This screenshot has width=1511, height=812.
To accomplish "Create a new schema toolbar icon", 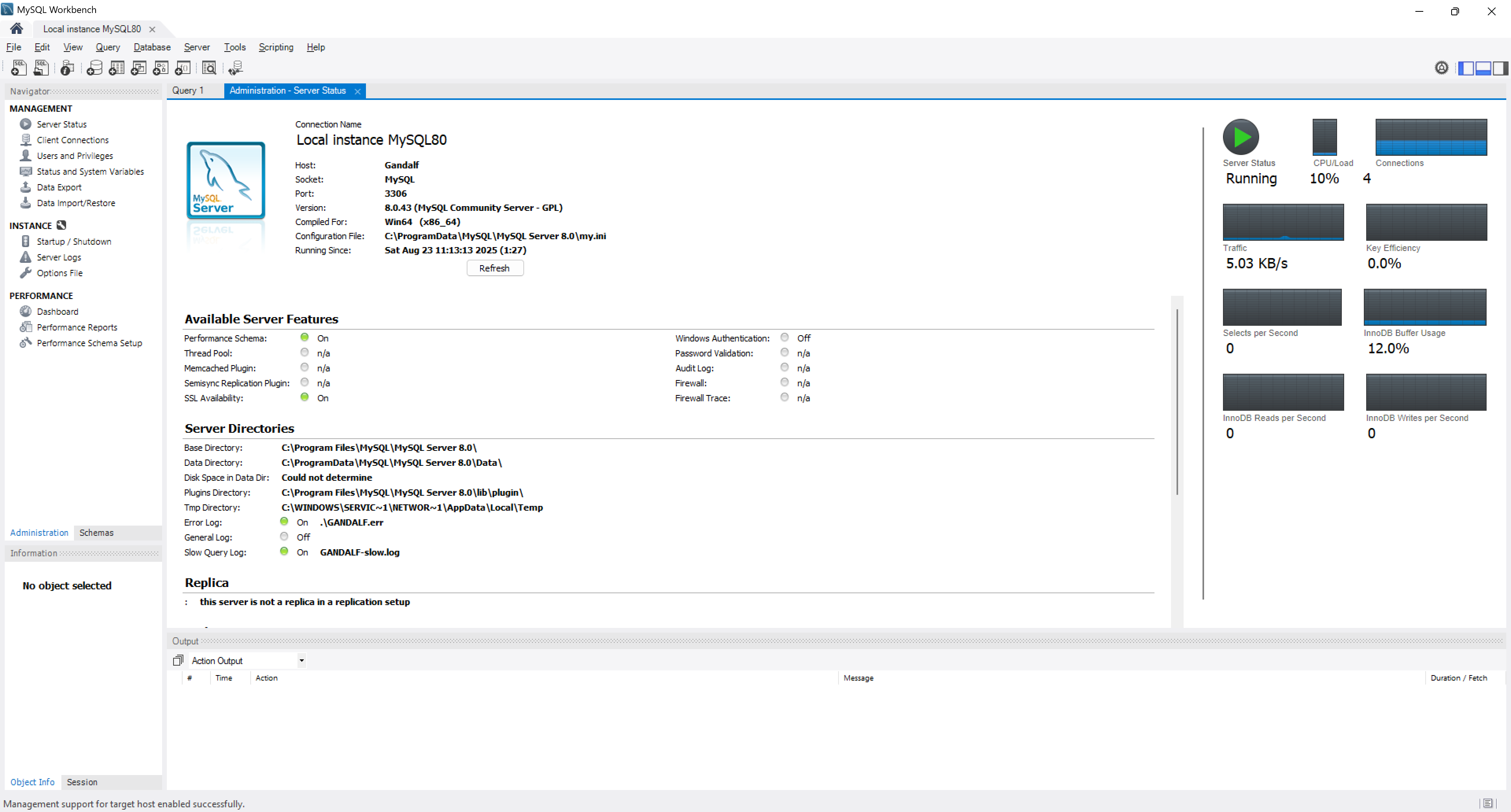I will click(94, 68).
